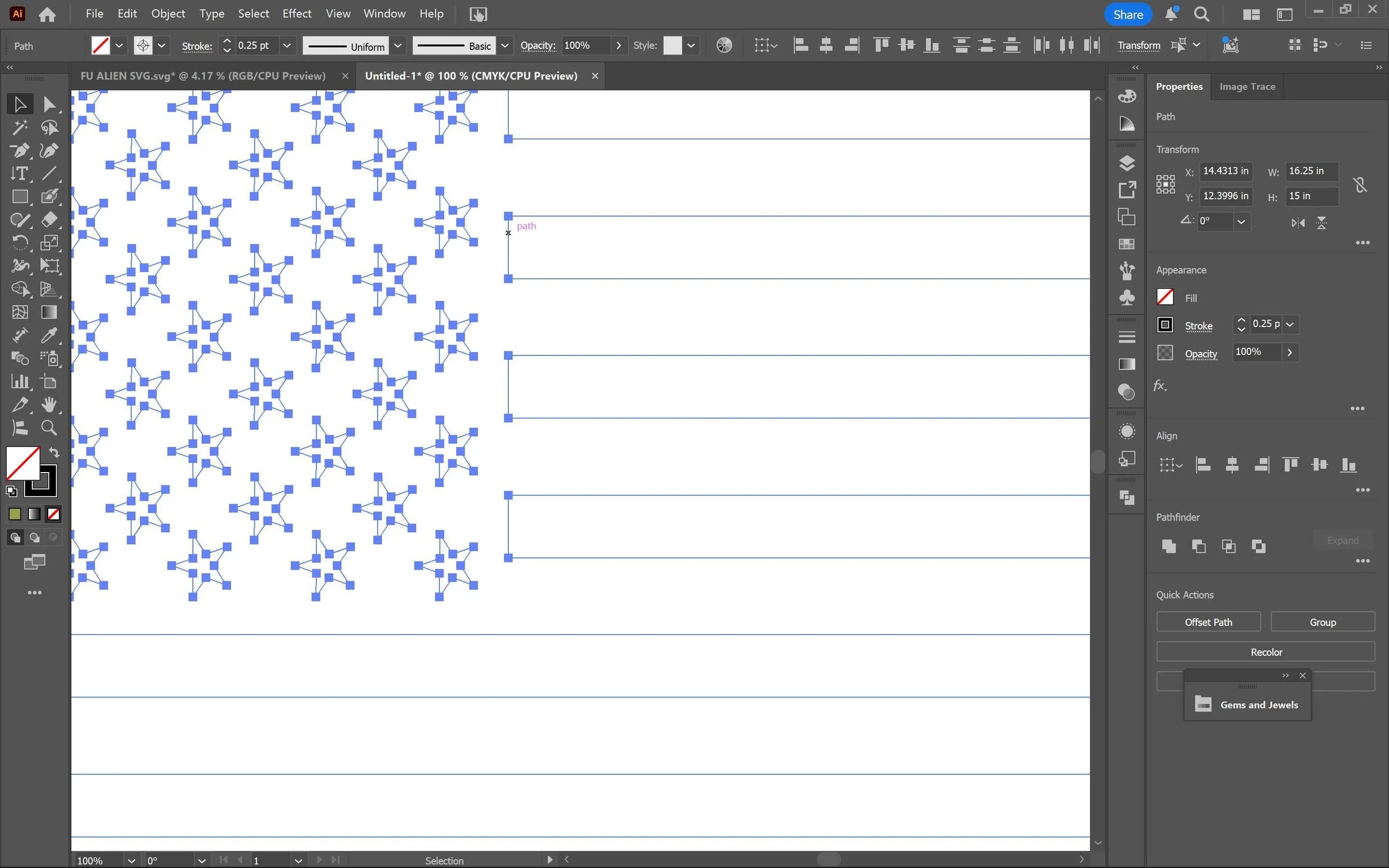This screenshot has width=1389, height=868.
Task: Click the Fill color swatch in Appearance
Action: (x=1165, y=297)
